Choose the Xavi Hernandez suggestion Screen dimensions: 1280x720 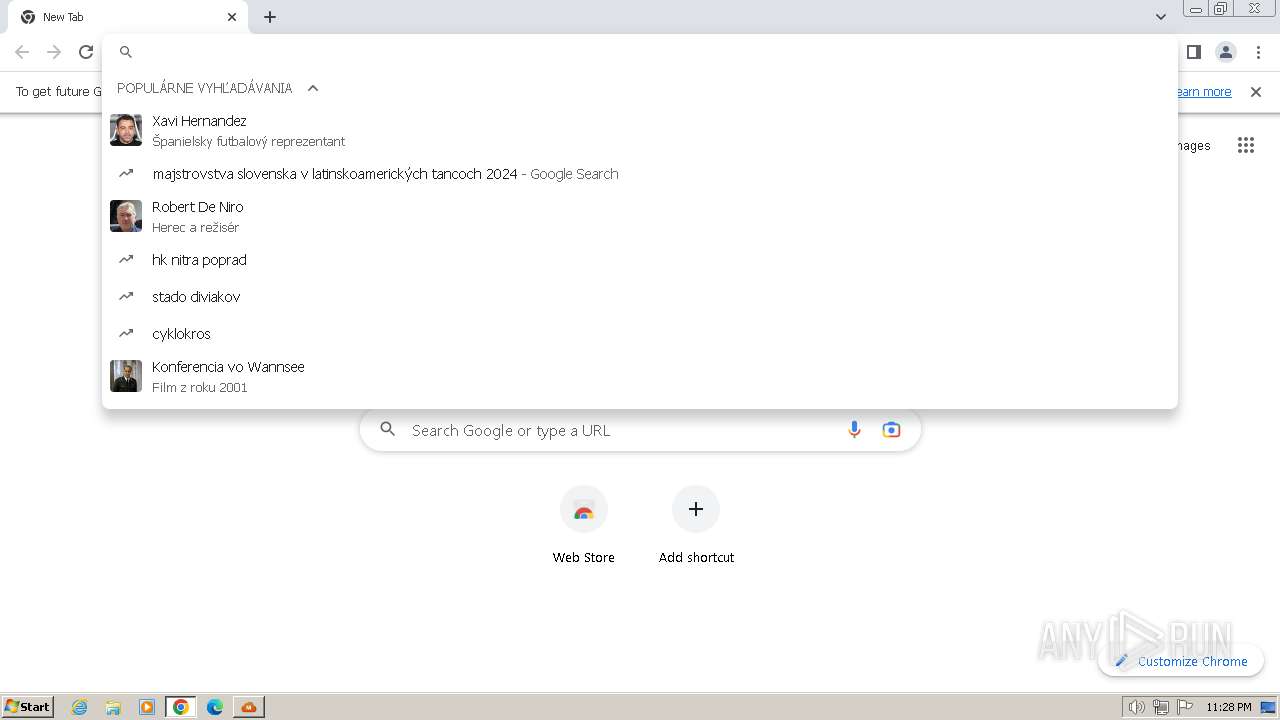[x=640, y=130]
